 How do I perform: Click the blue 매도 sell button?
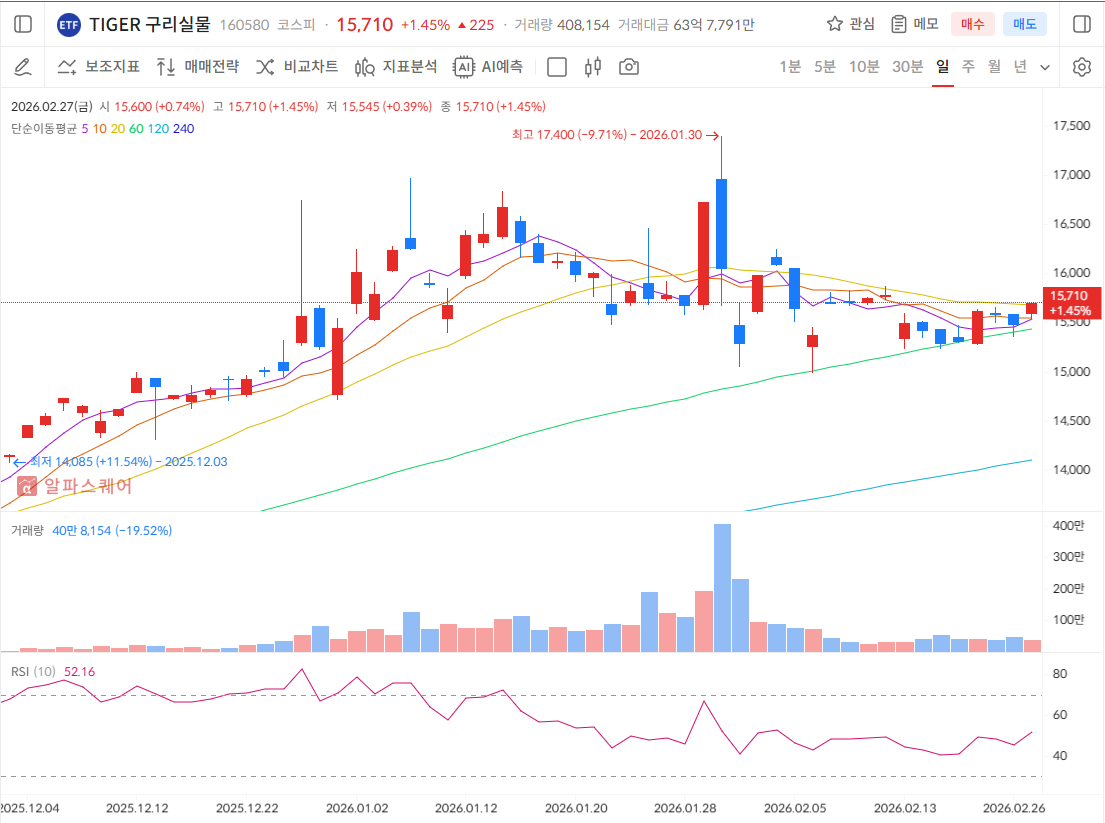[x=1025, y=24]
